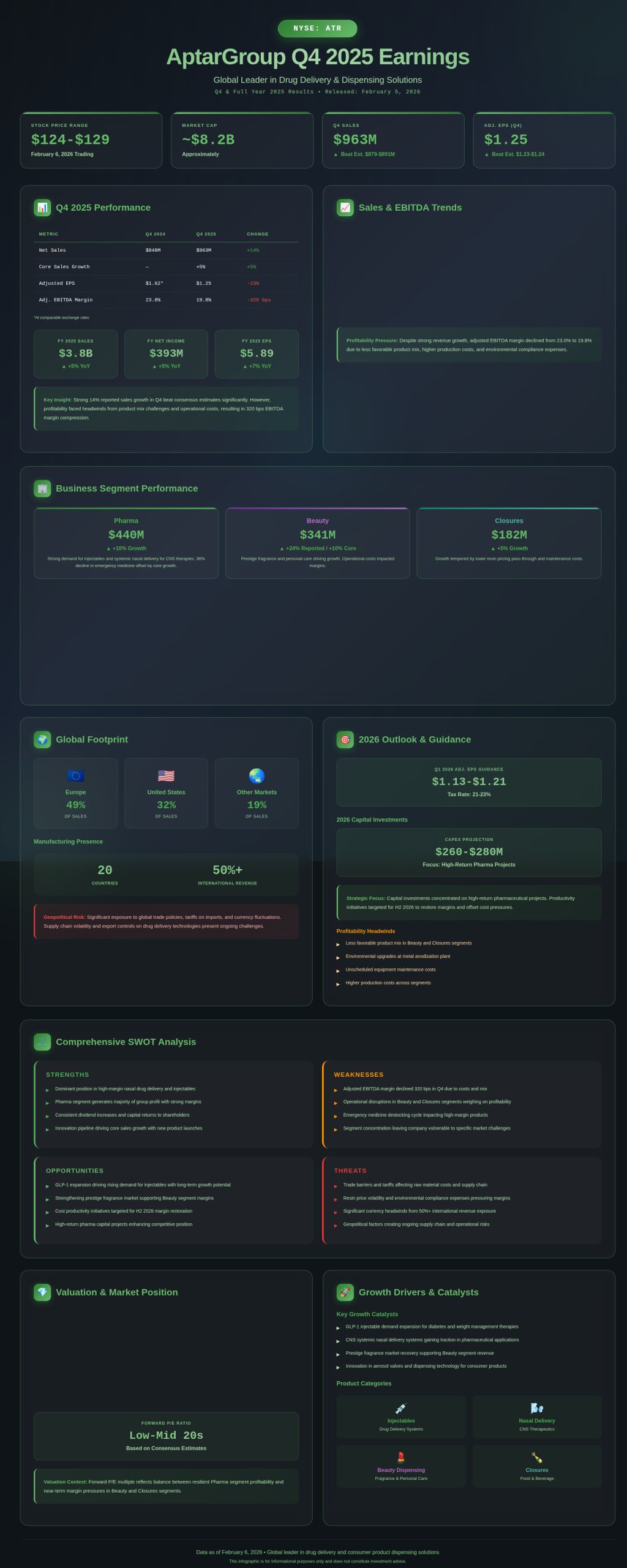Click the 2026 Outlook target icon

point(345,739)
